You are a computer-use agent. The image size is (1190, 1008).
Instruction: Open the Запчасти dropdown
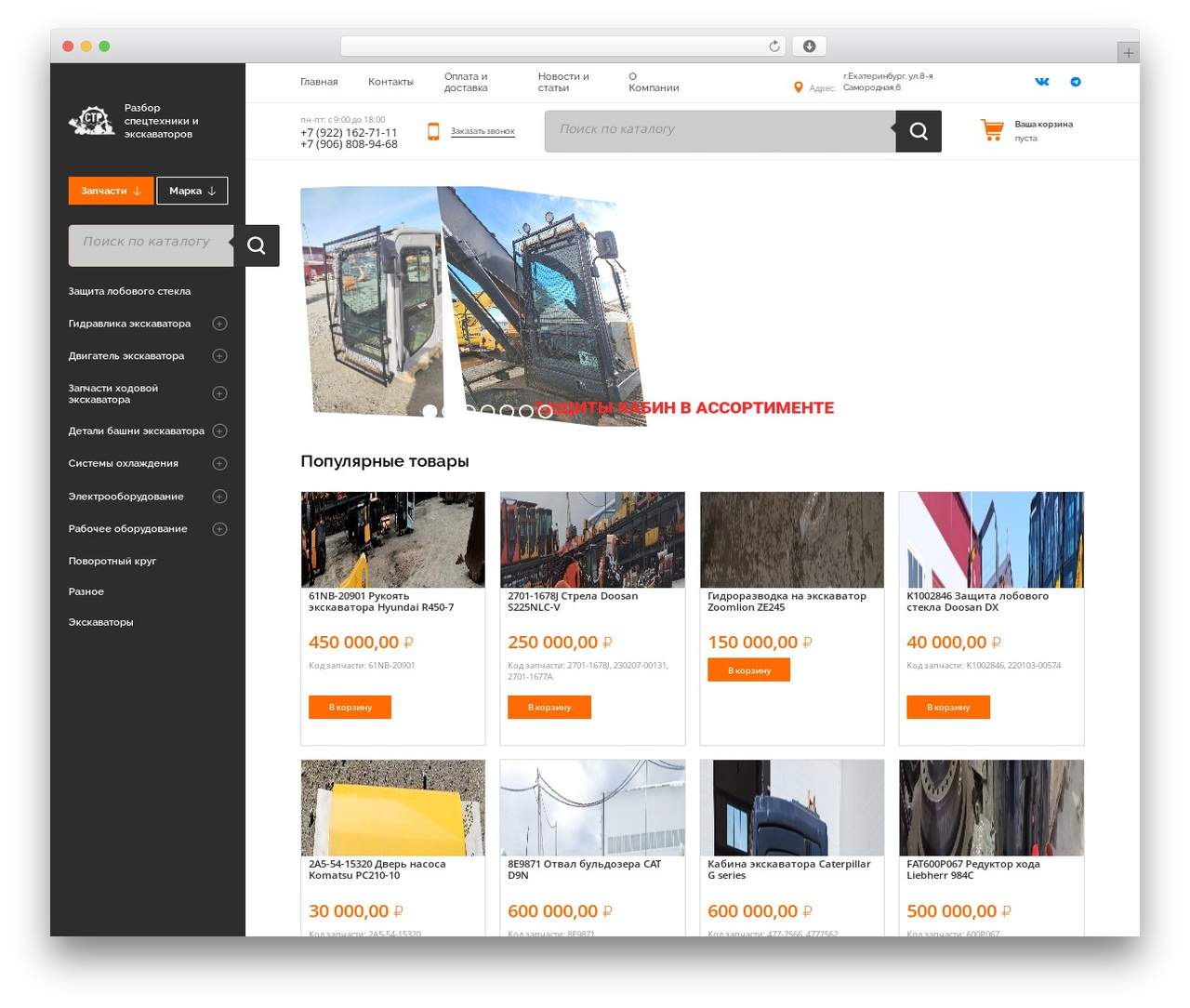tap(111, 191)
